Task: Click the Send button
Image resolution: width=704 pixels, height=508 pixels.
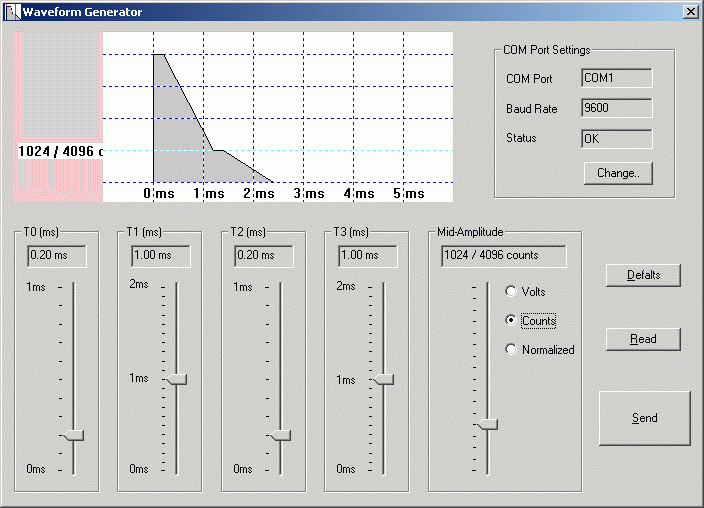Action: pyautogui.click(x=645, y=418)
